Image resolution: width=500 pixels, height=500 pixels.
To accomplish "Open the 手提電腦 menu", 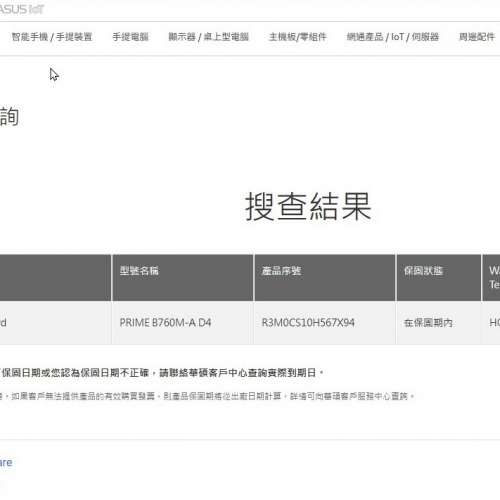I will pyautogui.click(x=130, y=37).
